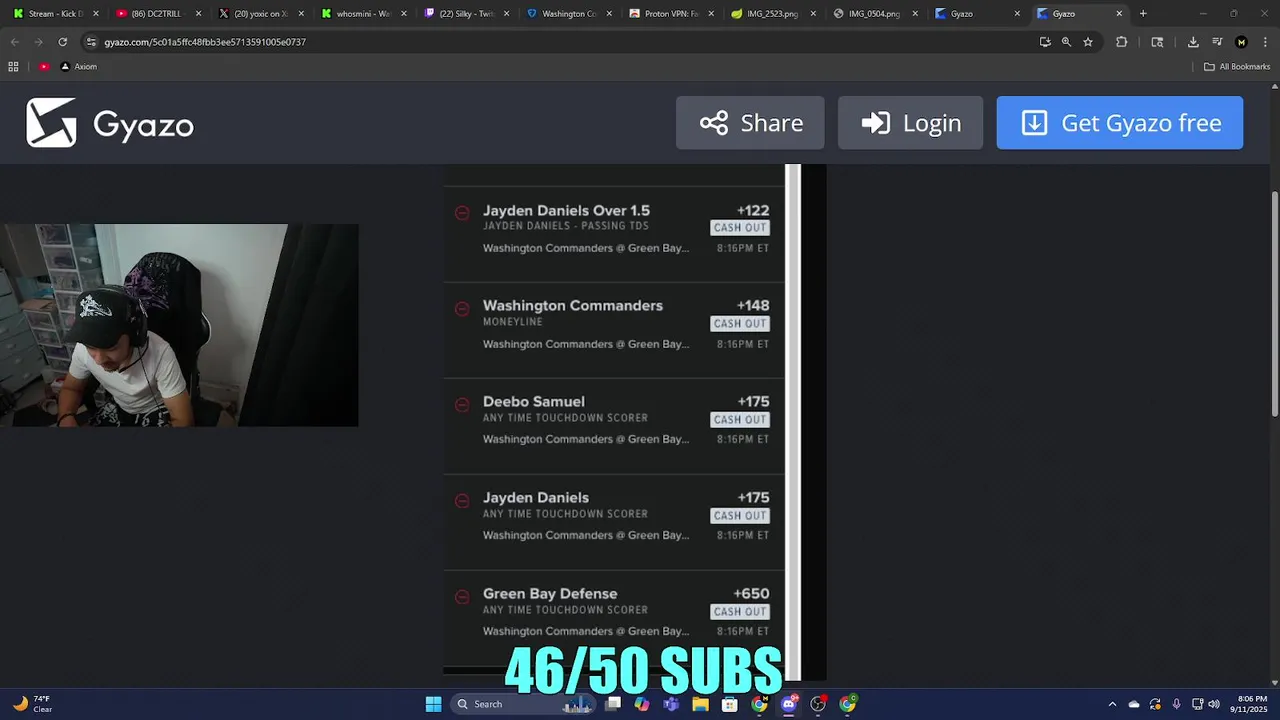Go back with the browser back arrow
This screenshot has width=1280, height=720.
[x=14, y=42]
